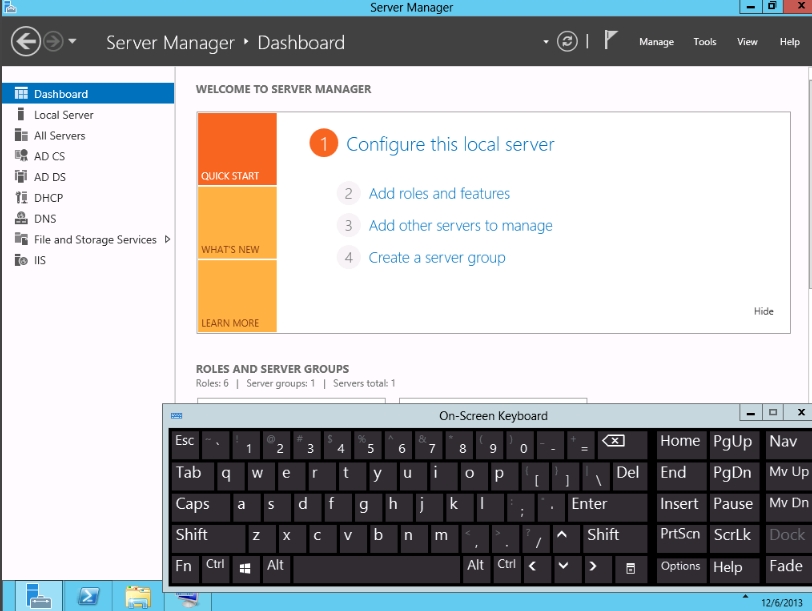This screenshot has width=812, height=611.
Task: Open the File and Storage Services icon
Action: [21, 239]
